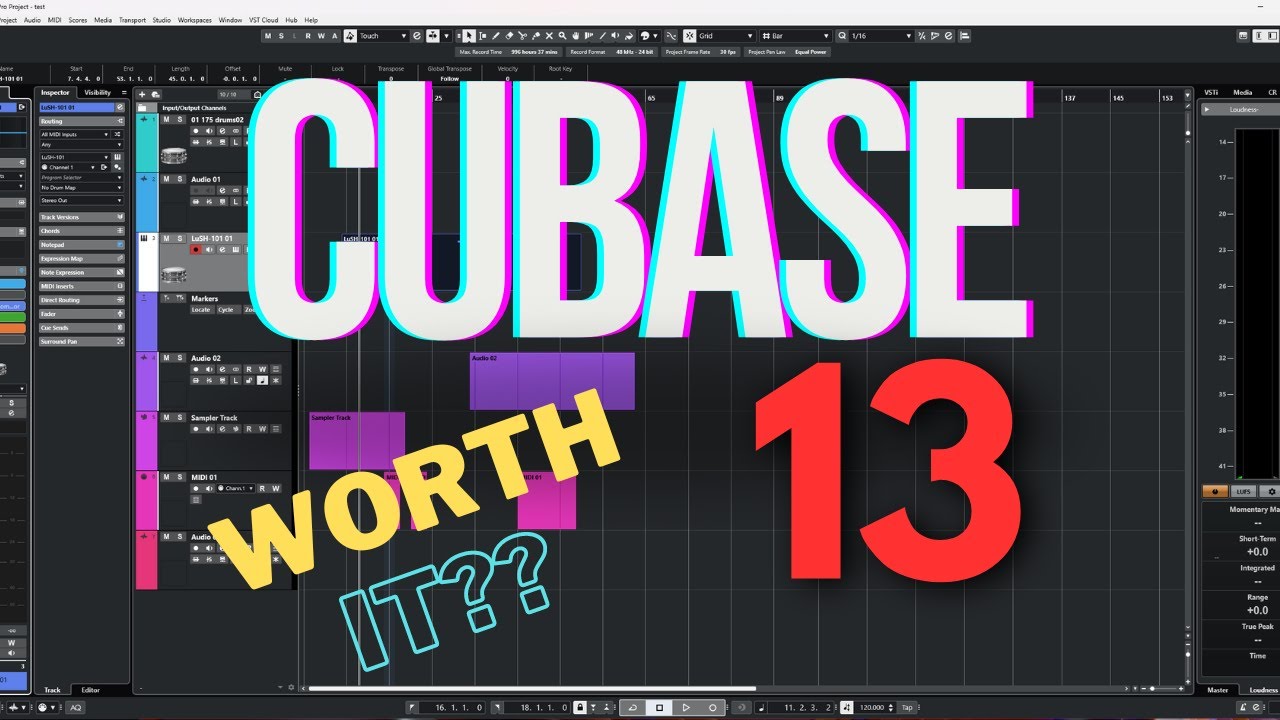1280x720 pixels.
Task: Select the Erase tool in toolbar
Action: click(x=509, y=36)
